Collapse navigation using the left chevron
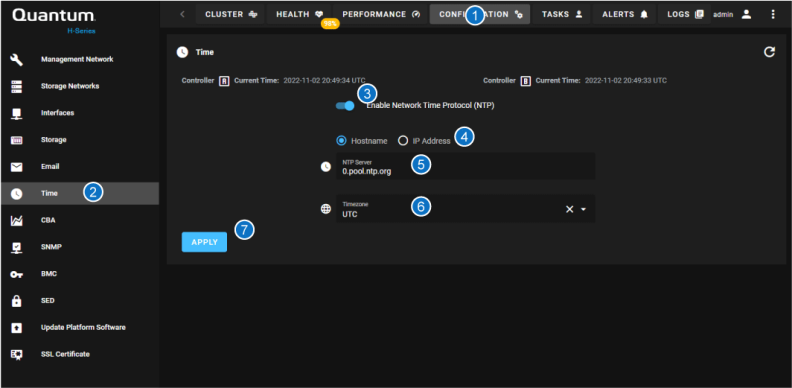Screen dimensions: 792x388 [182, 14]
